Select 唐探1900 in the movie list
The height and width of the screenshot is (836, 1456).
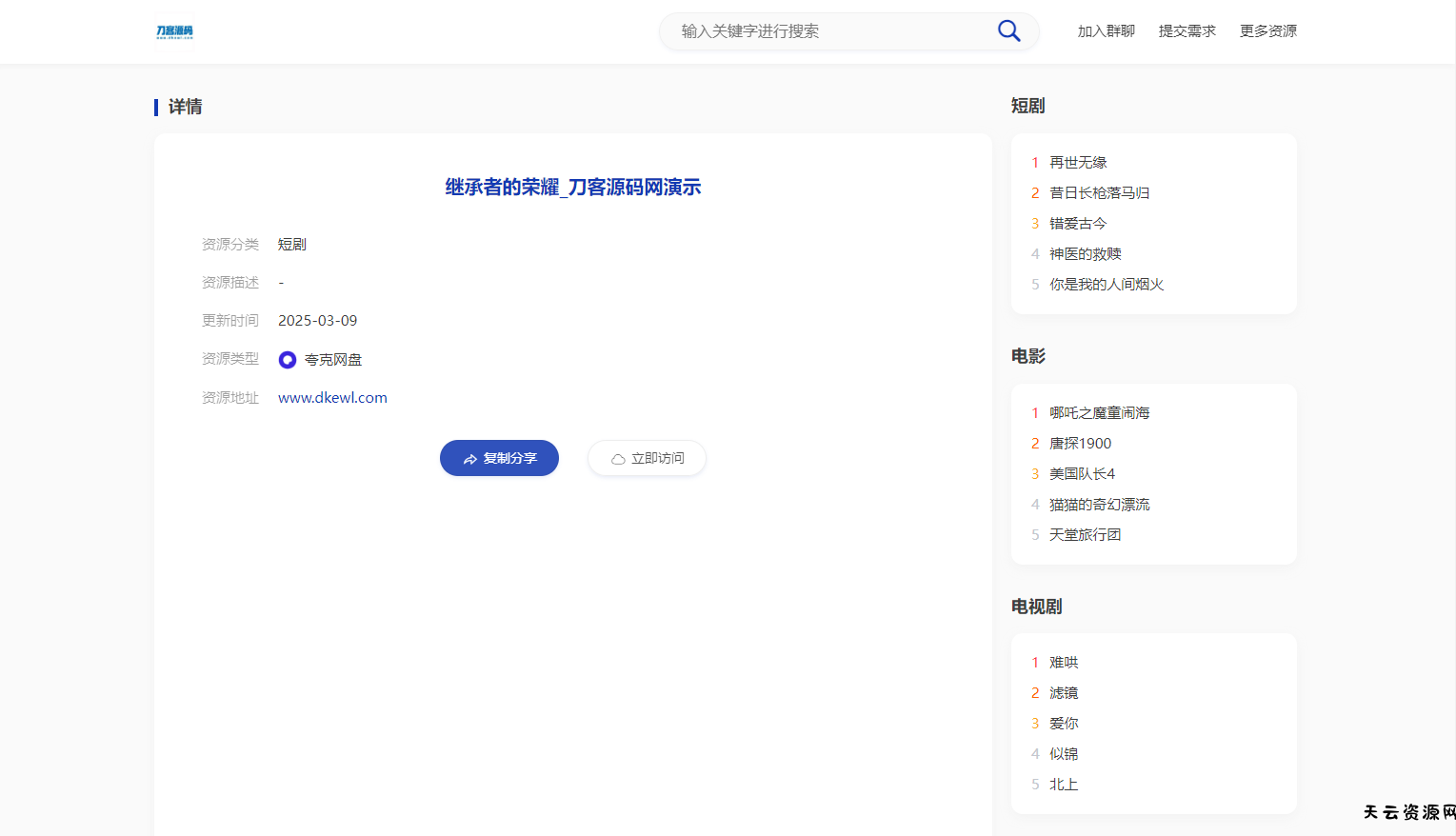(x=1080, y=444)
